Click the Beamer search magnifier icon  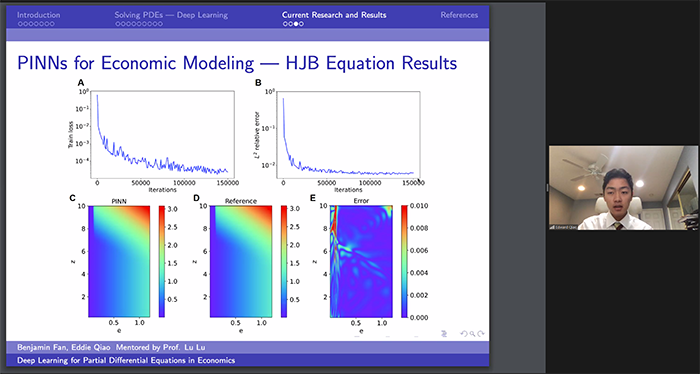click(x=472, y=333)
